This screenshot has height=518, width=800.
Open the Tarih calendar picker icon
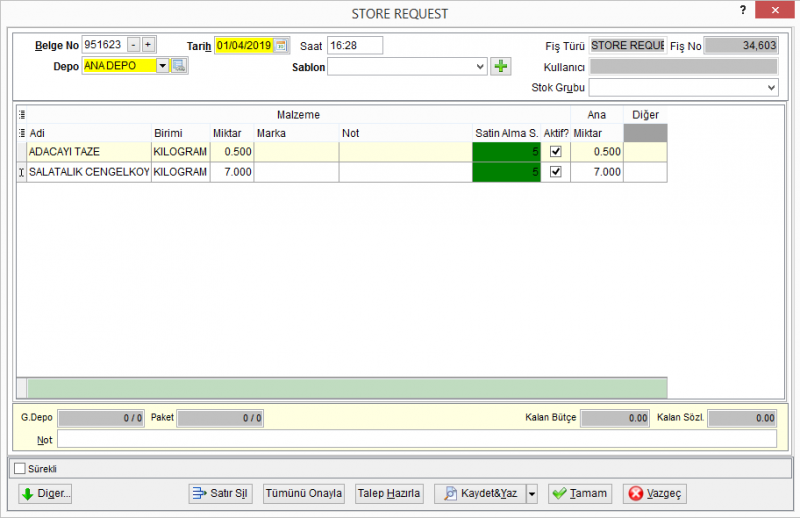tap(281, 45)
